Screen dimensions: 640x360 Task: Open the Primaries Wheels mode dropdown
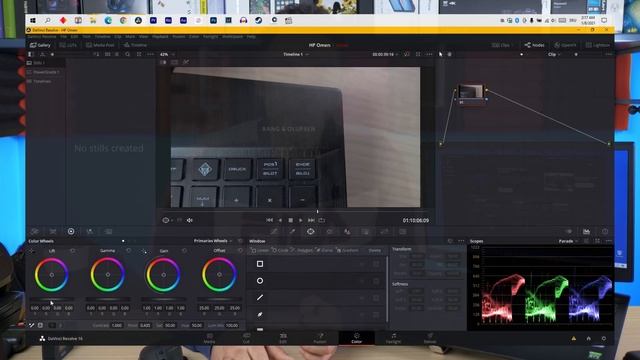coord(213,241)
